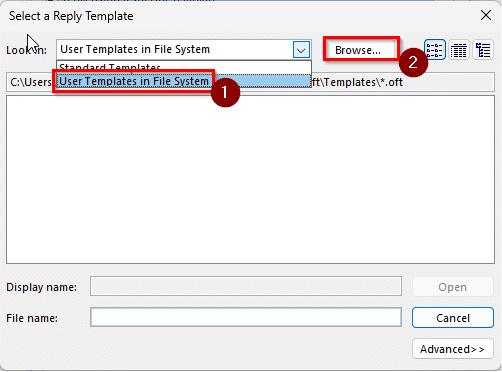Click the File name label
502x372 pixels.
32,318
